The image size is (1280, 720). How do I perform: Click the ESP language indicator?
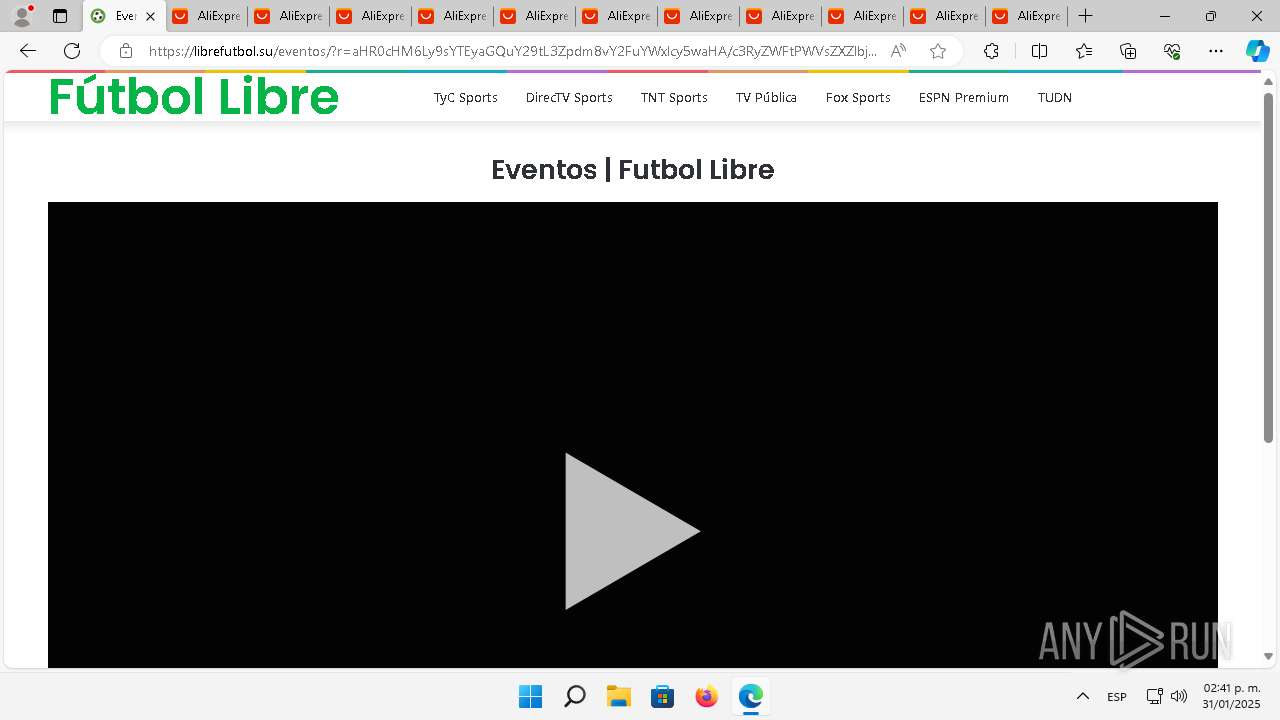[1117, 697]
